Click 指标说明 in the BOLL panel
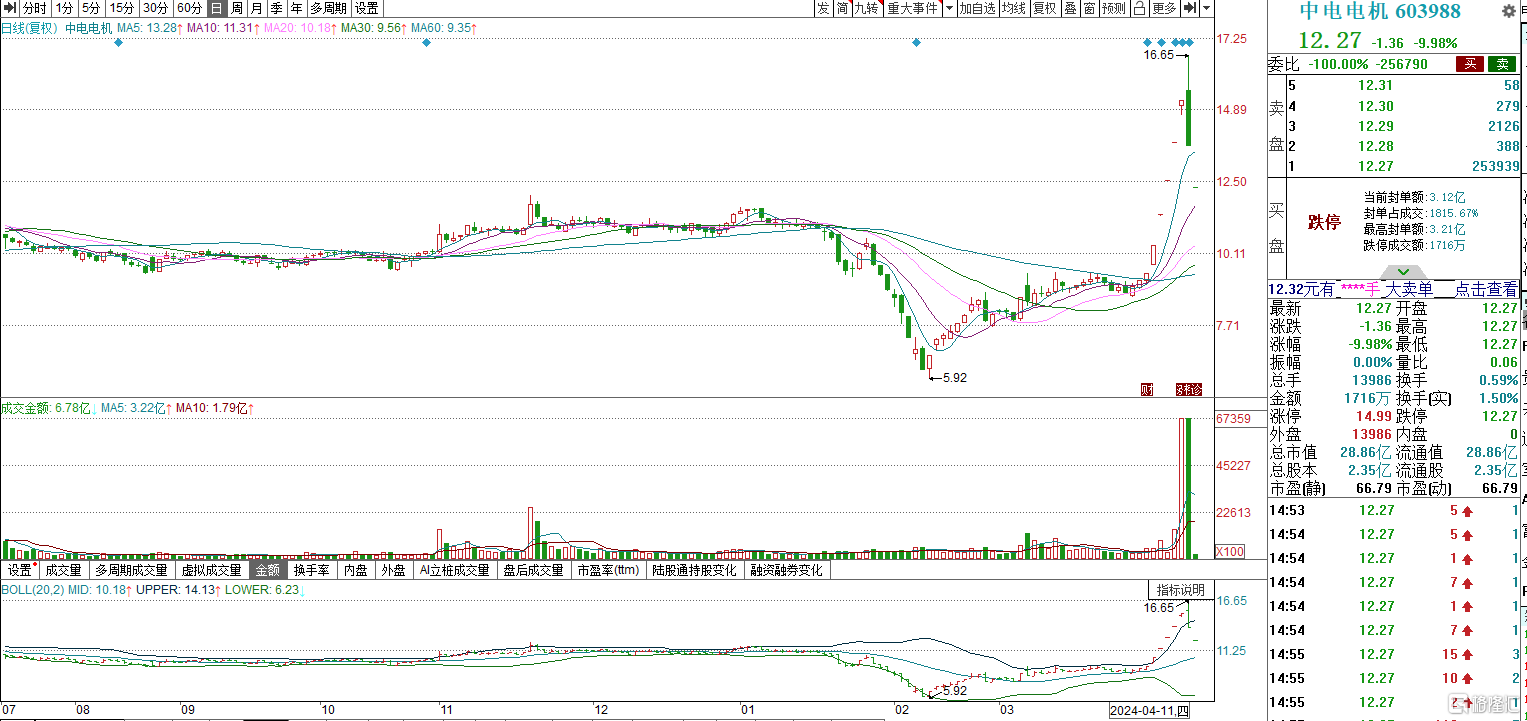The height and width of the screenshot is (721, 1527). click(x=1180, y=589)
